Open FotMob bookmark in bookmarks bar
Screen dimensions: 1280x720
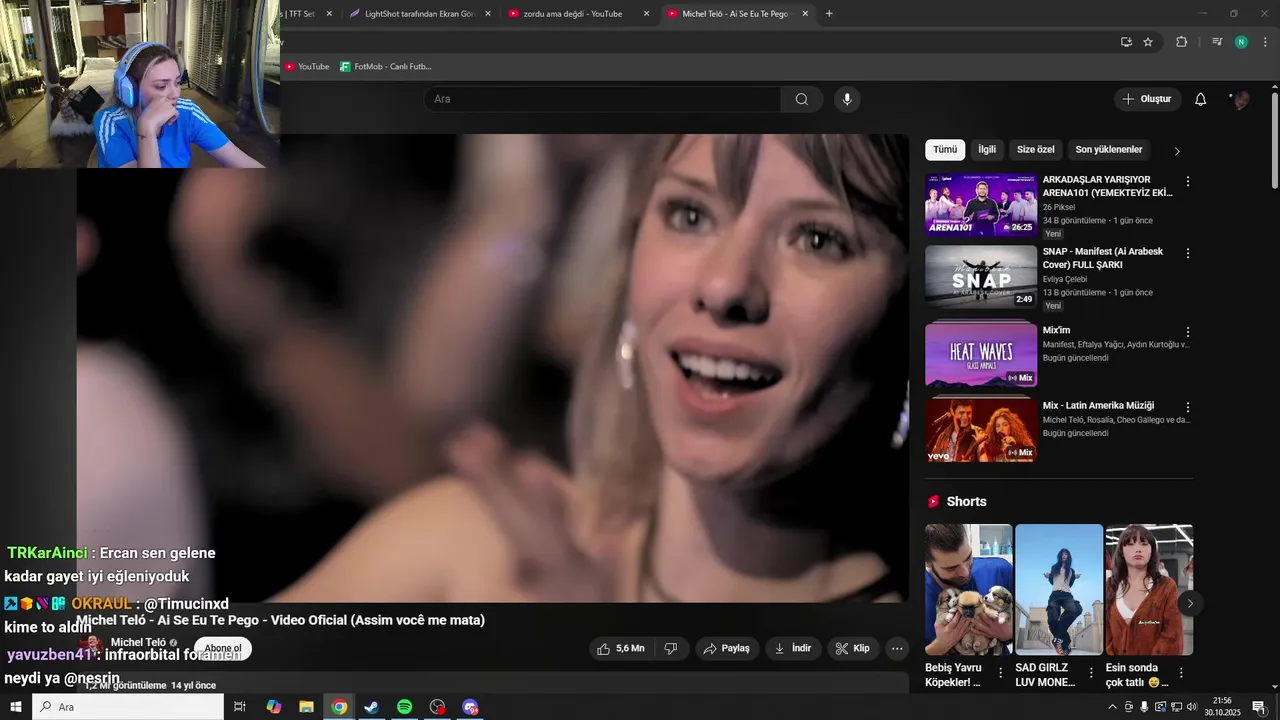[386, 66]
